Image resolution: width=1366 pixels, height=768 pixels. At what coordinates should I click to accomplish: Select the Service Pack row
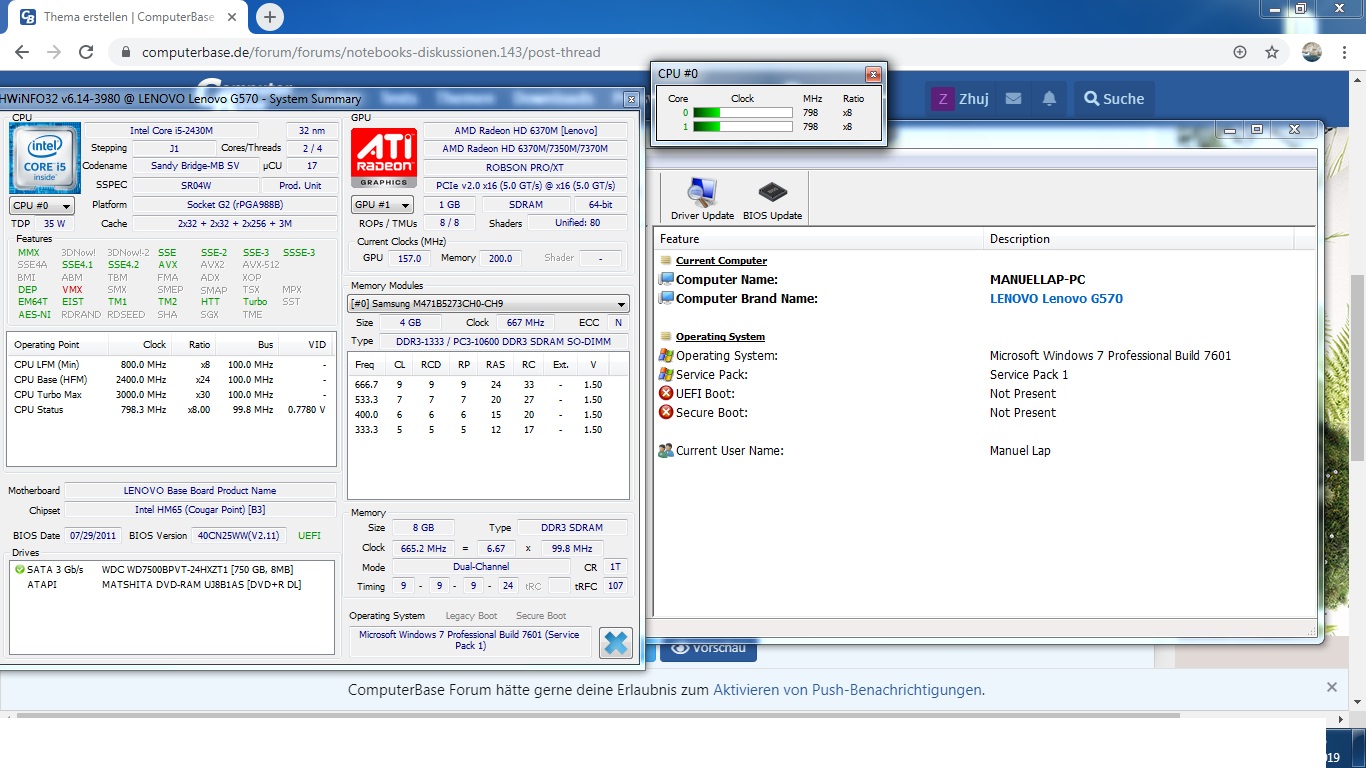(x=985, y=375)
